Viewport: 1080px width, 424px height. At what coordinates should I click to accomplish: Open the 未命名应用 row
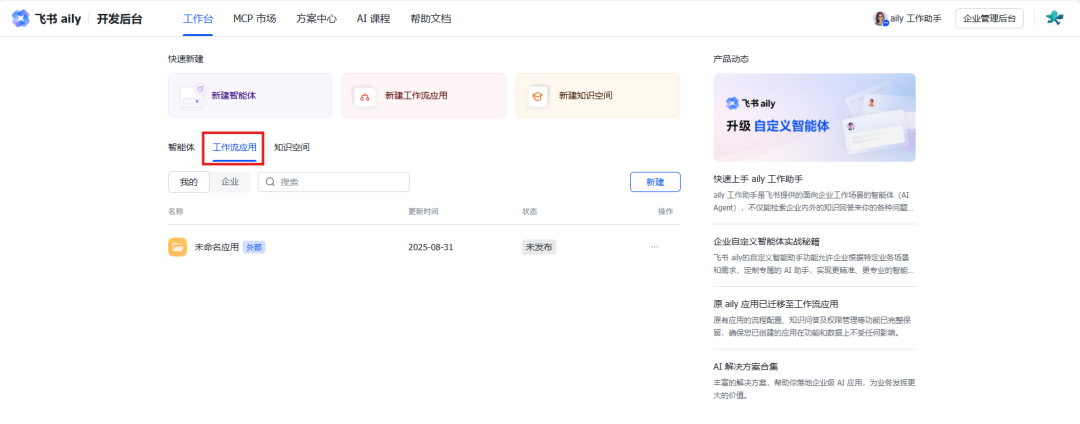coord(424,247)
